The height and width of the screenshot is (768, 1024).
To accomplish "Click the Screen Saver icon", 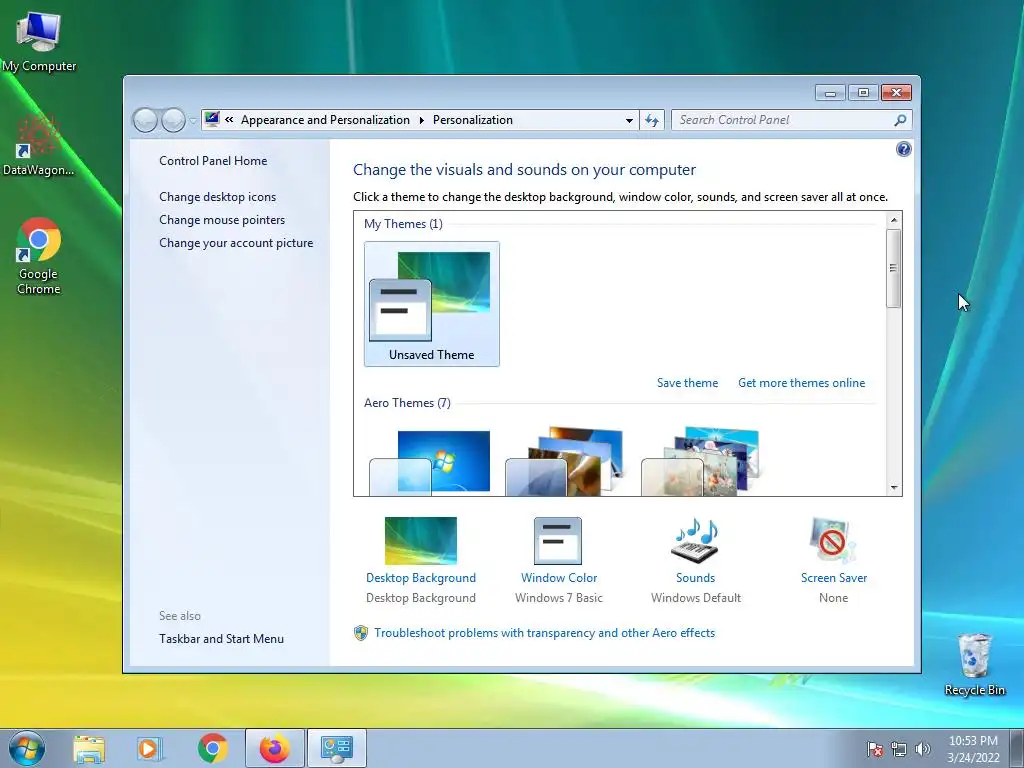I will [x=833, y=541].
